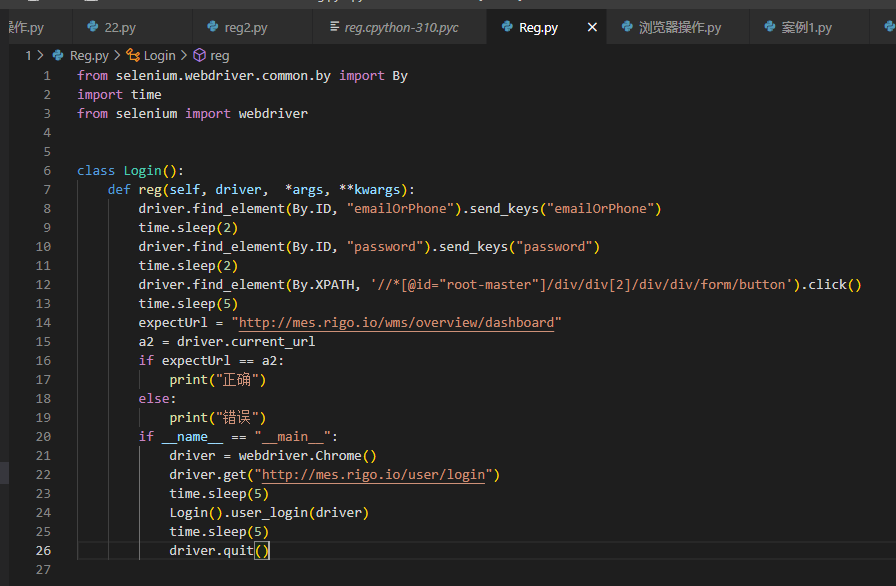The height and width of the screenshot is (586, 896).
Task: Click the Python icon on 22.py tab
Action: [x=93, y=27]
